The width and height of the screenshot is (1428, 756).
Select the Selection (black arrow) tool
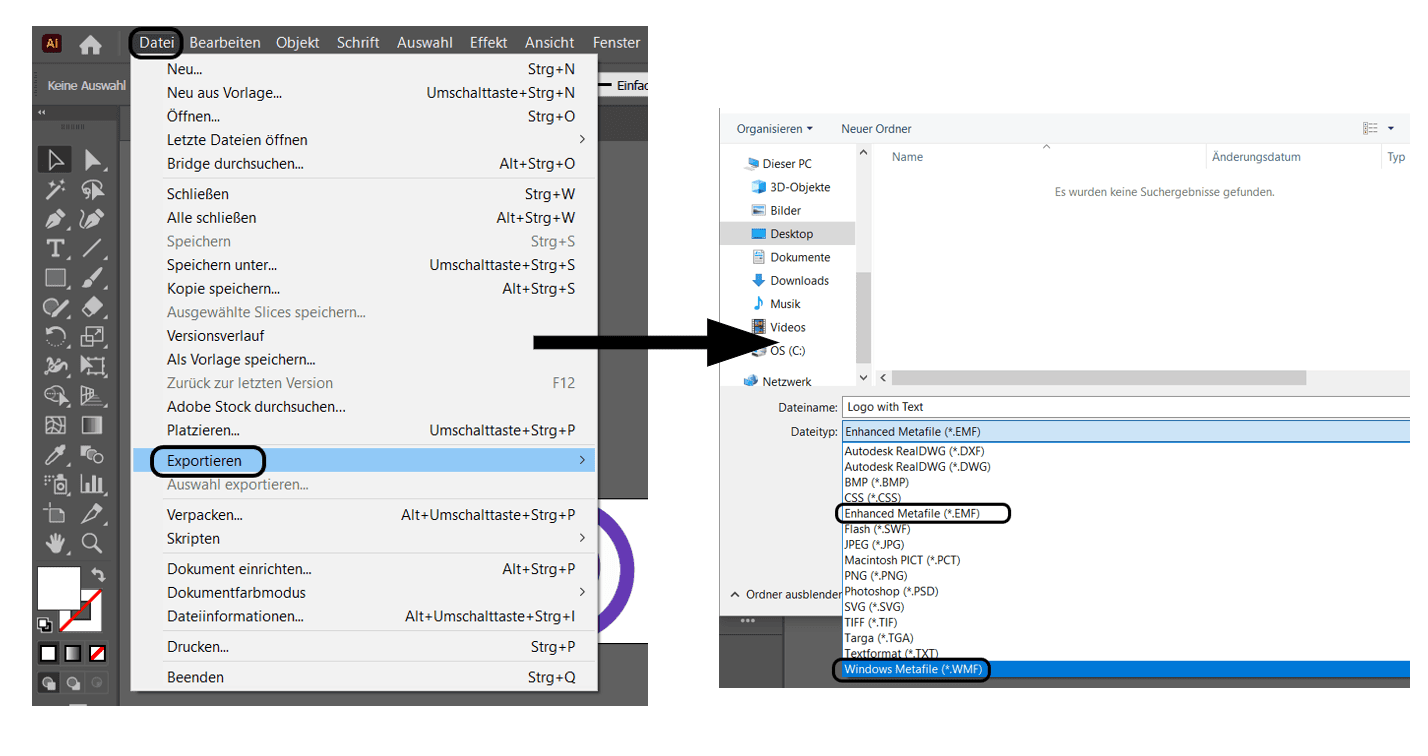tap(56, 160)
